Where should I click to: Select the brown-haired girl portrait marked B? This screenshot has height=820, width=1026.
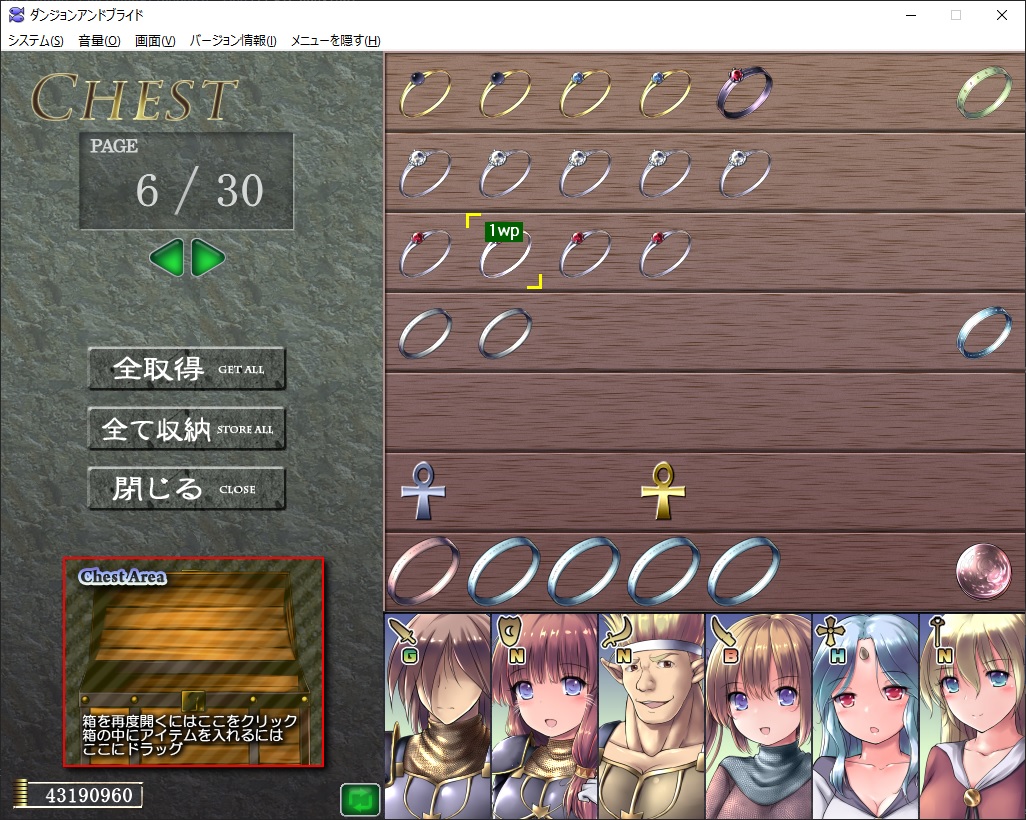pyautogui.click(x=758, y=716)
